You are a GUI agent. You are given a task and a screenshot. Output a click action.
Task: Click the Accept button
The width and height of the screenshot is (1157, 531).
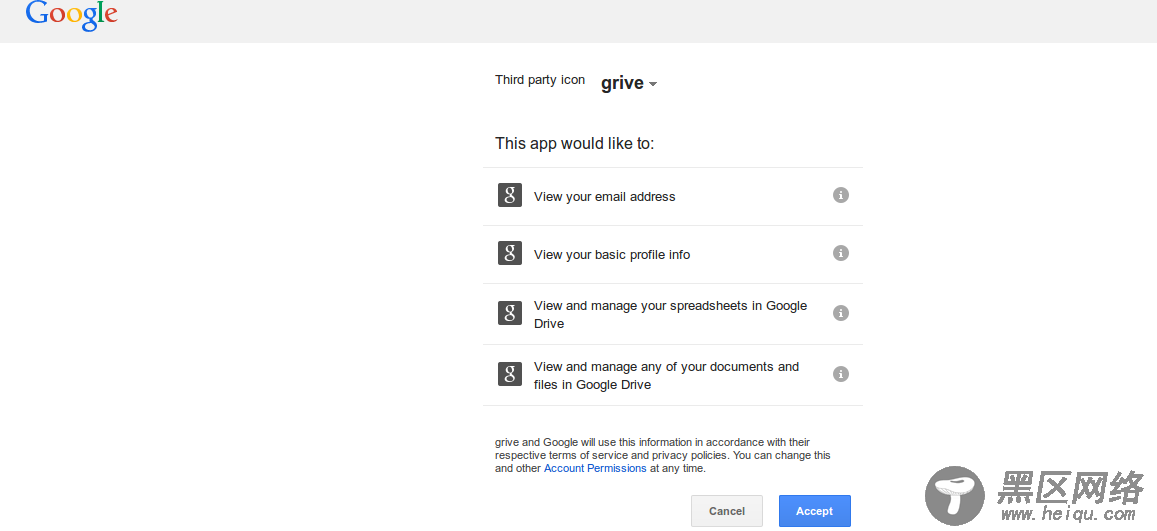[x=815, y=511]
